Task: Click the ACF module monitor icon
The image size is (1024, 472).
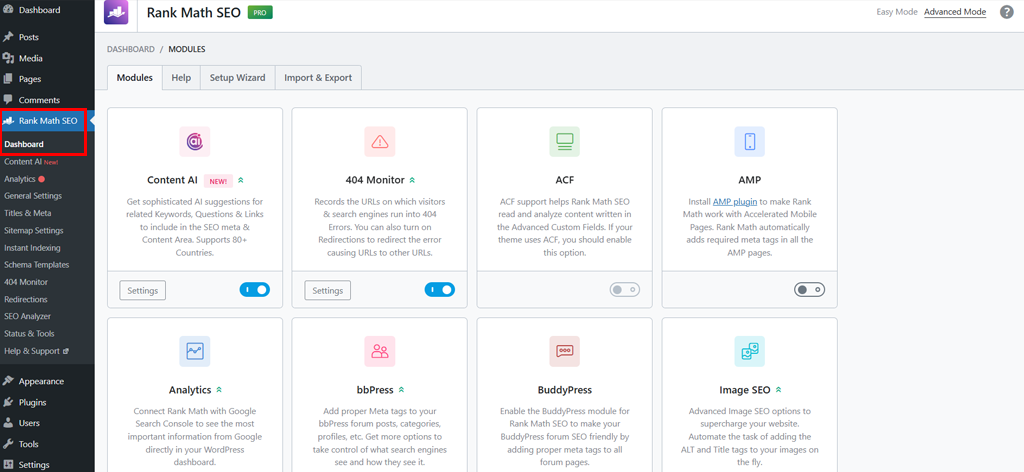Action: (x=564, y=142)
